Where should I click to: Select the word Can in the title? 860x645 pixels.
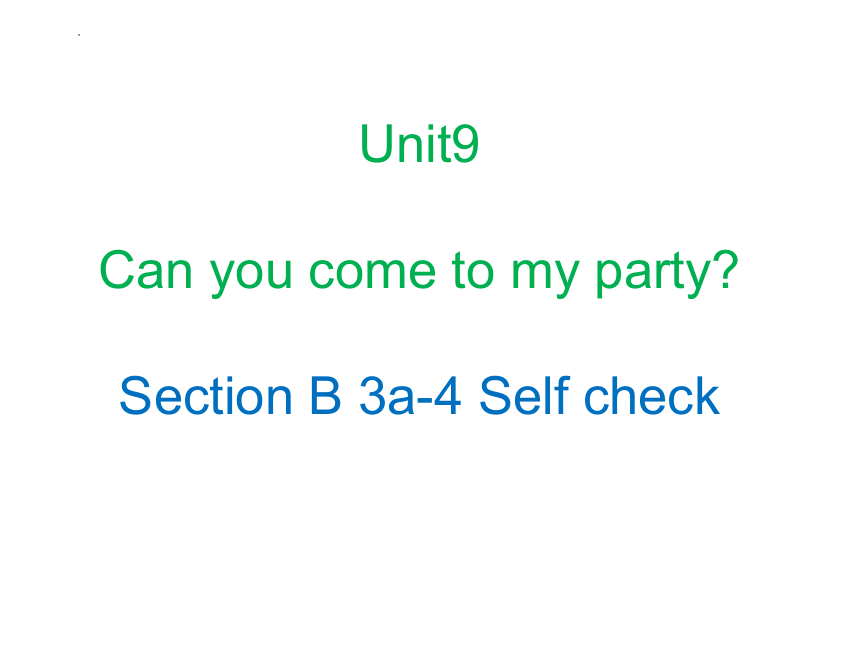tap(146, 270)
